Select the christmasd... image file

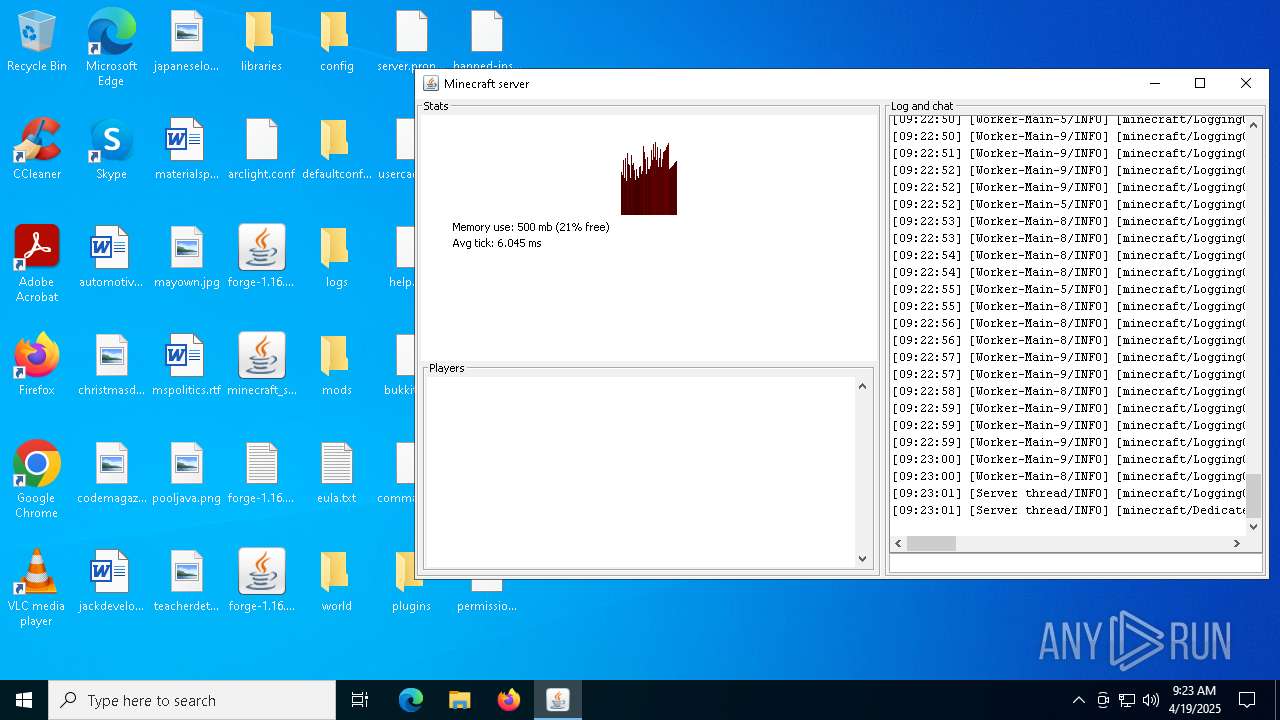pos(111,365)
